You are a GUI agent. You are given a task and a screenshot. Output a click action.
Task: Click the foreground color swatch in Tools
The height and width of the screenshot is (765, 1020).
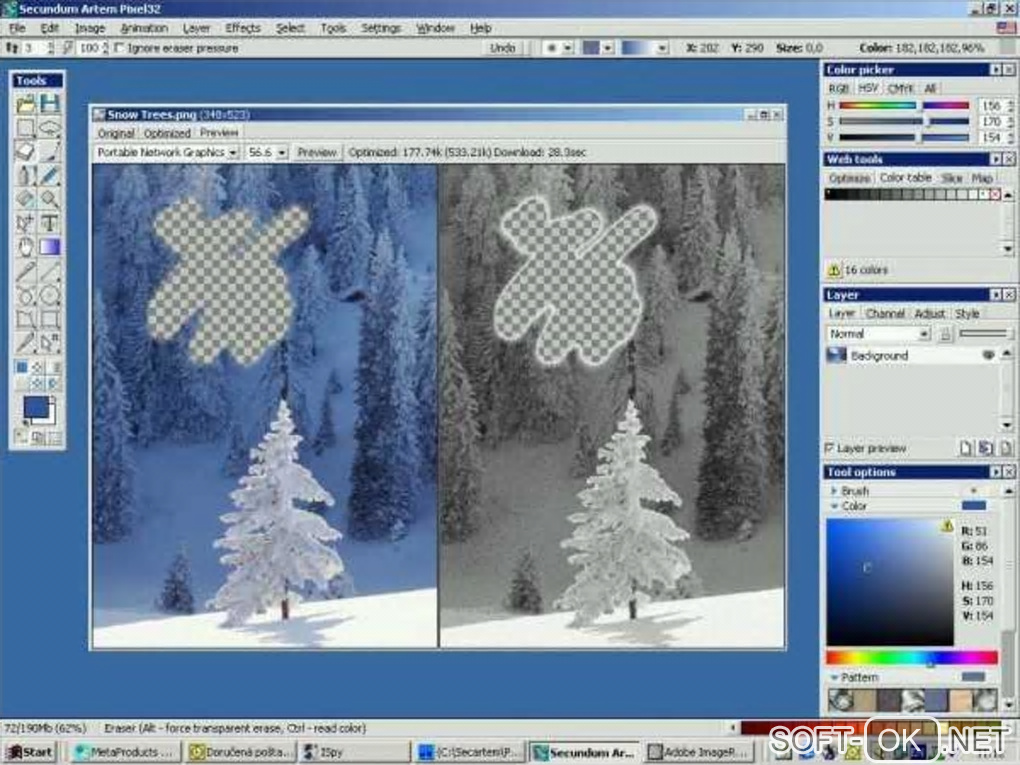36,407
